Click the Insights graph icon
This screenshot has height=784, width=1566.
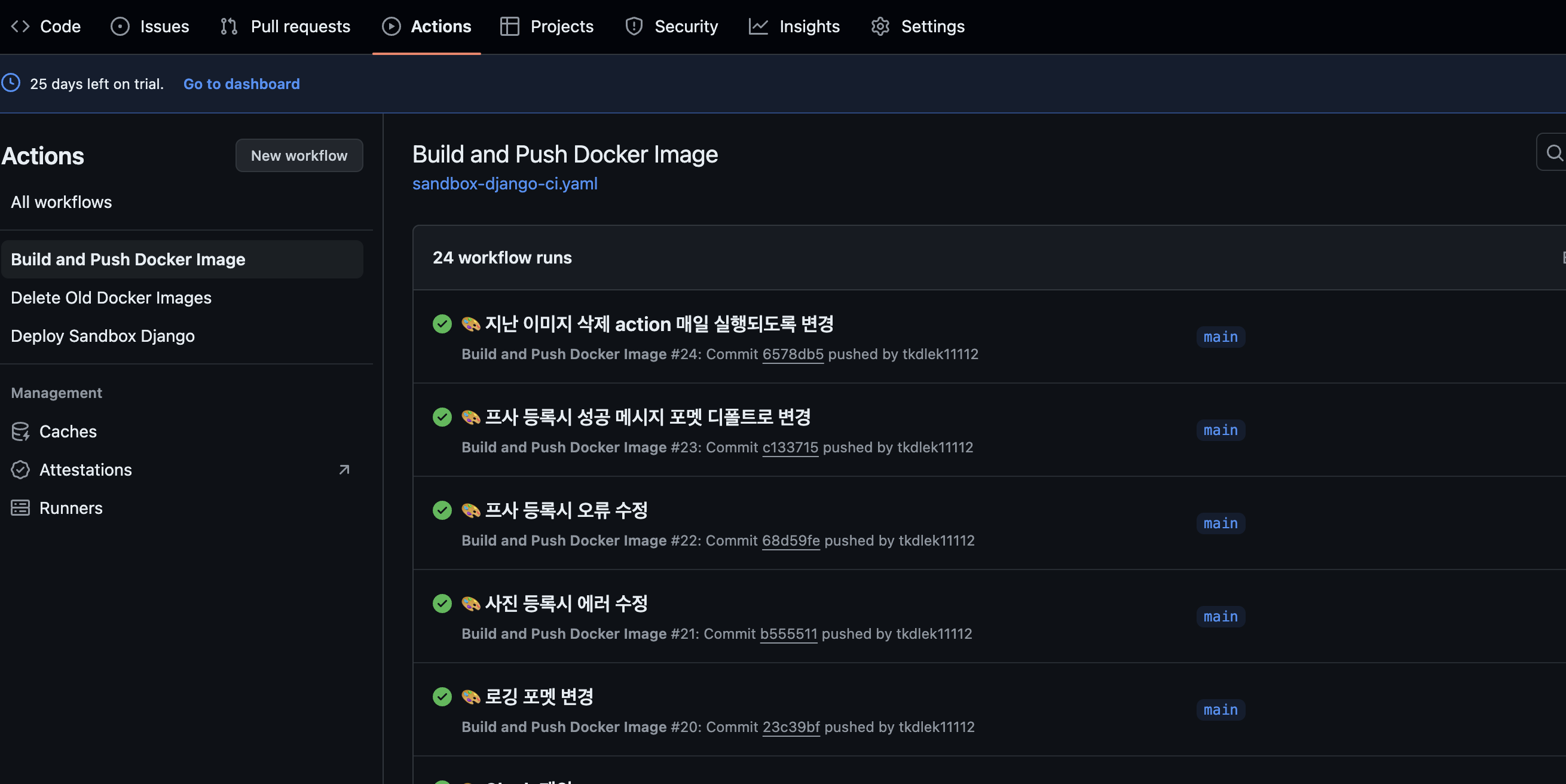click(x=758, y=26)
